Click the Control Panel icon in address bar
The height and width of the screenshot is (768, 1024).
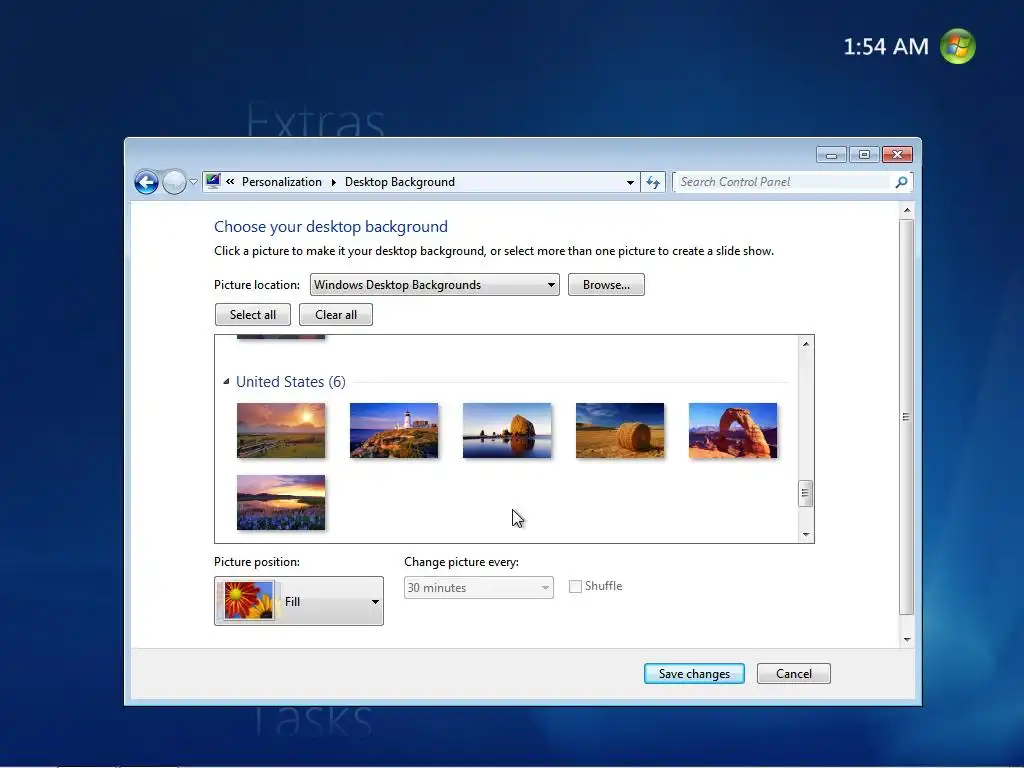click(213, 181)
